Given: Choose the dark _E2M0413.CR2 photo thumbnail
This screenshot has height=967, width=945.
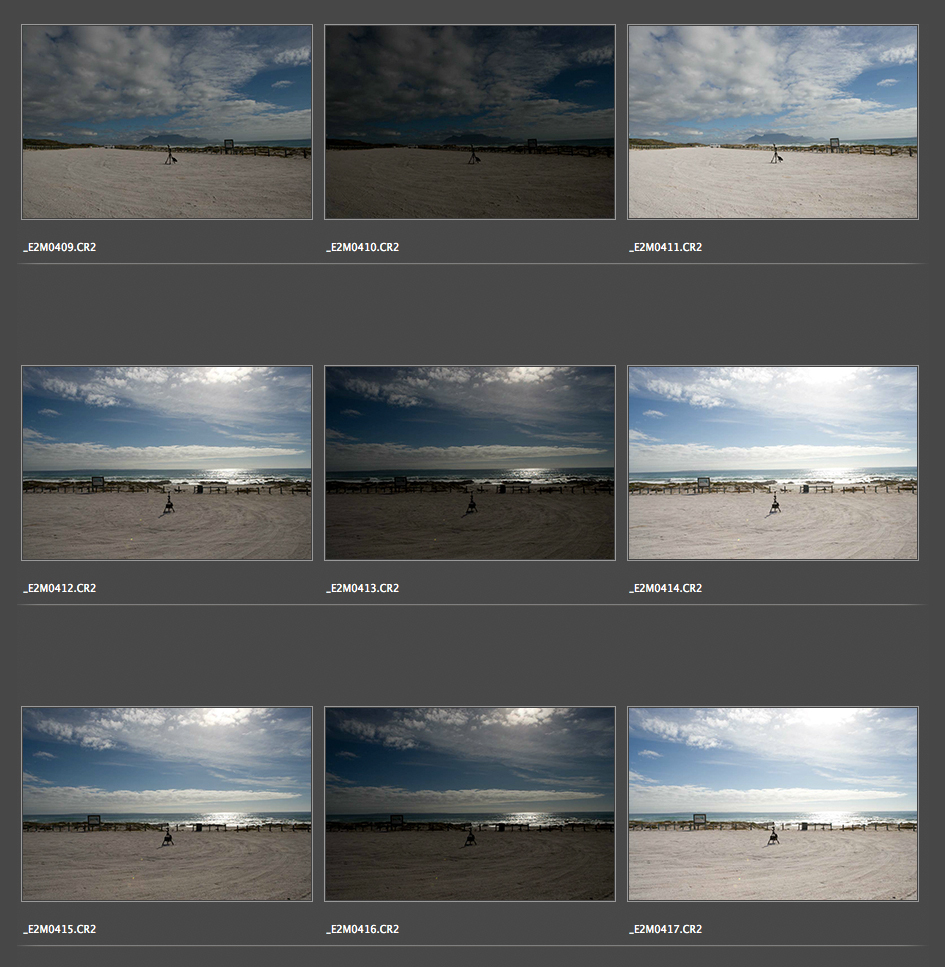Looking at the screenshot, I should [470, 463].
